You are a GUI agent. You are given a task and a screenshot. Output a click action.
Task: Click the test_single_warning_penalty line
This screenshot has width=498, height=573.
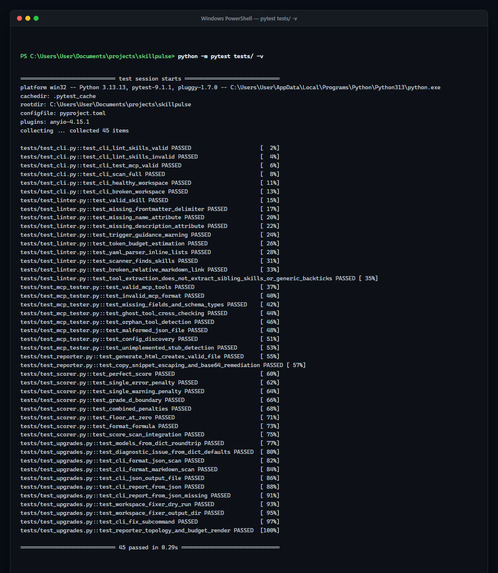[150, 391]
